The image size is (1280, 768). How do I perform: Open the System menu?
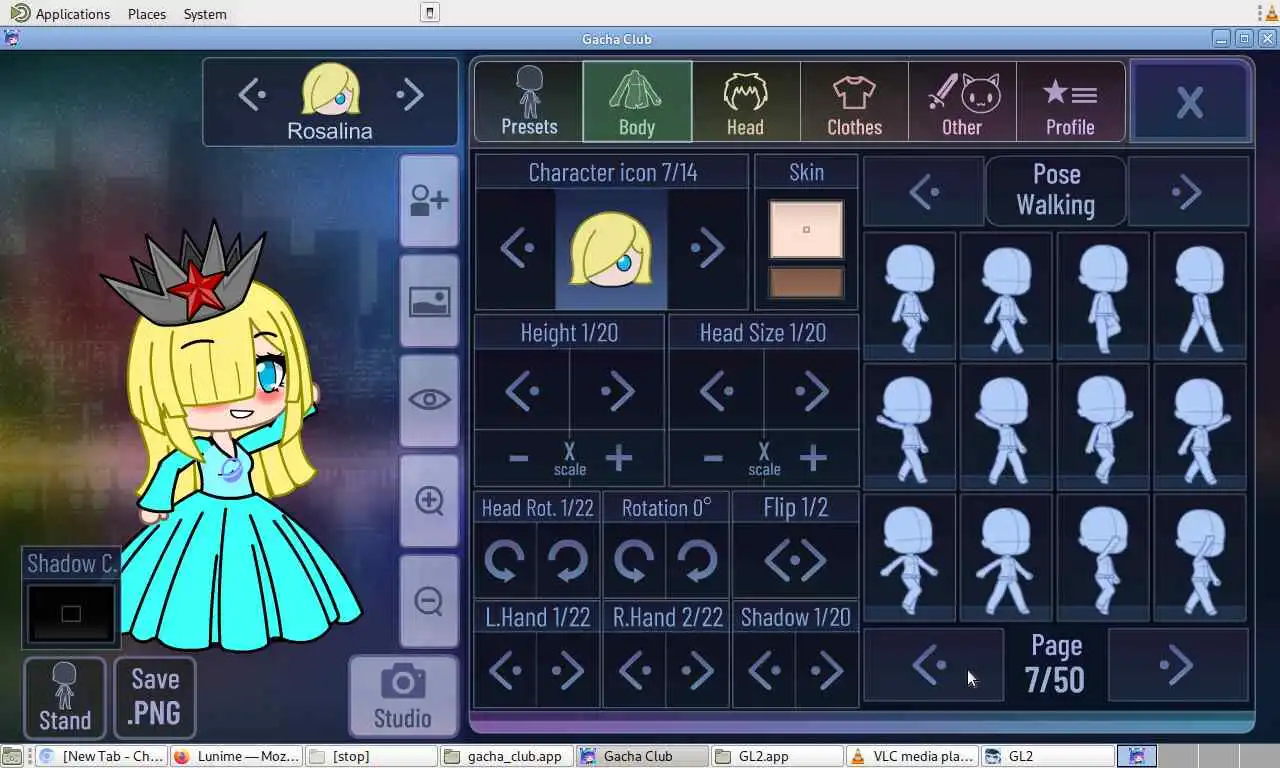[x=205, y=14]
